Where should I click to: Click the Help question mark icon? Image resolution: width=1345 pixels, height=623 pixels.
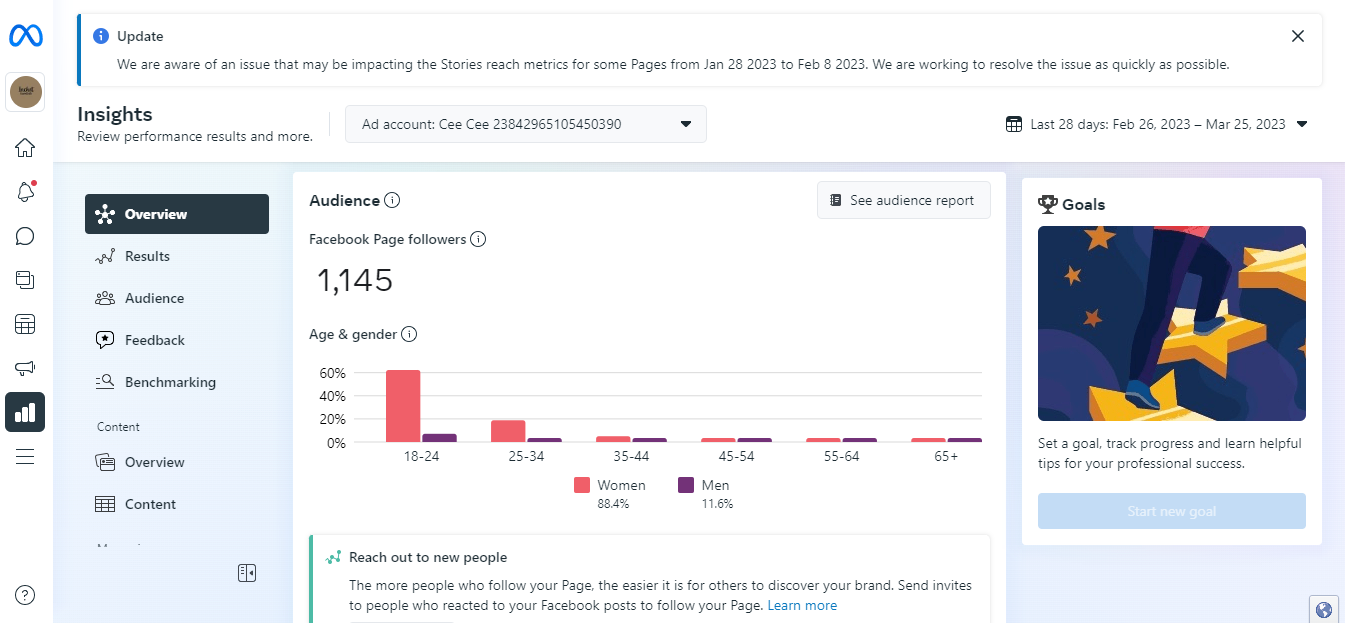click(25, 595)
